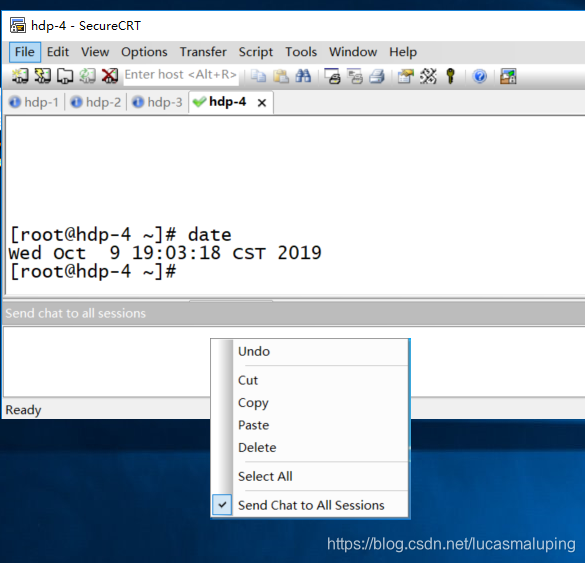This screenshot has height=563, width=585.
Task: Choose Paste in context menu
Action: click(310, 425)
